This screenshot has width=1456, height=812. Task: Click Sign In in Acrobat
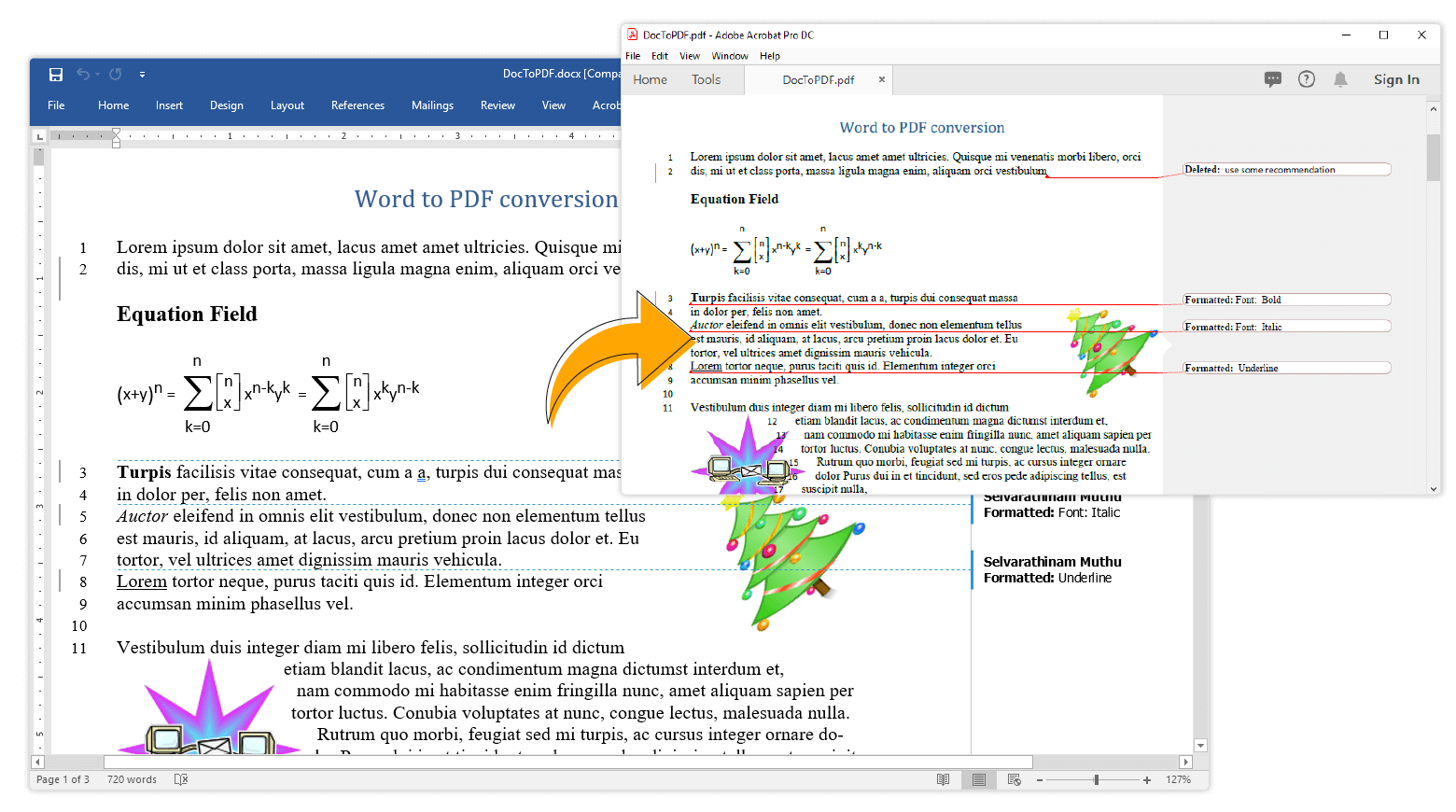click(x=1396, y=79)
